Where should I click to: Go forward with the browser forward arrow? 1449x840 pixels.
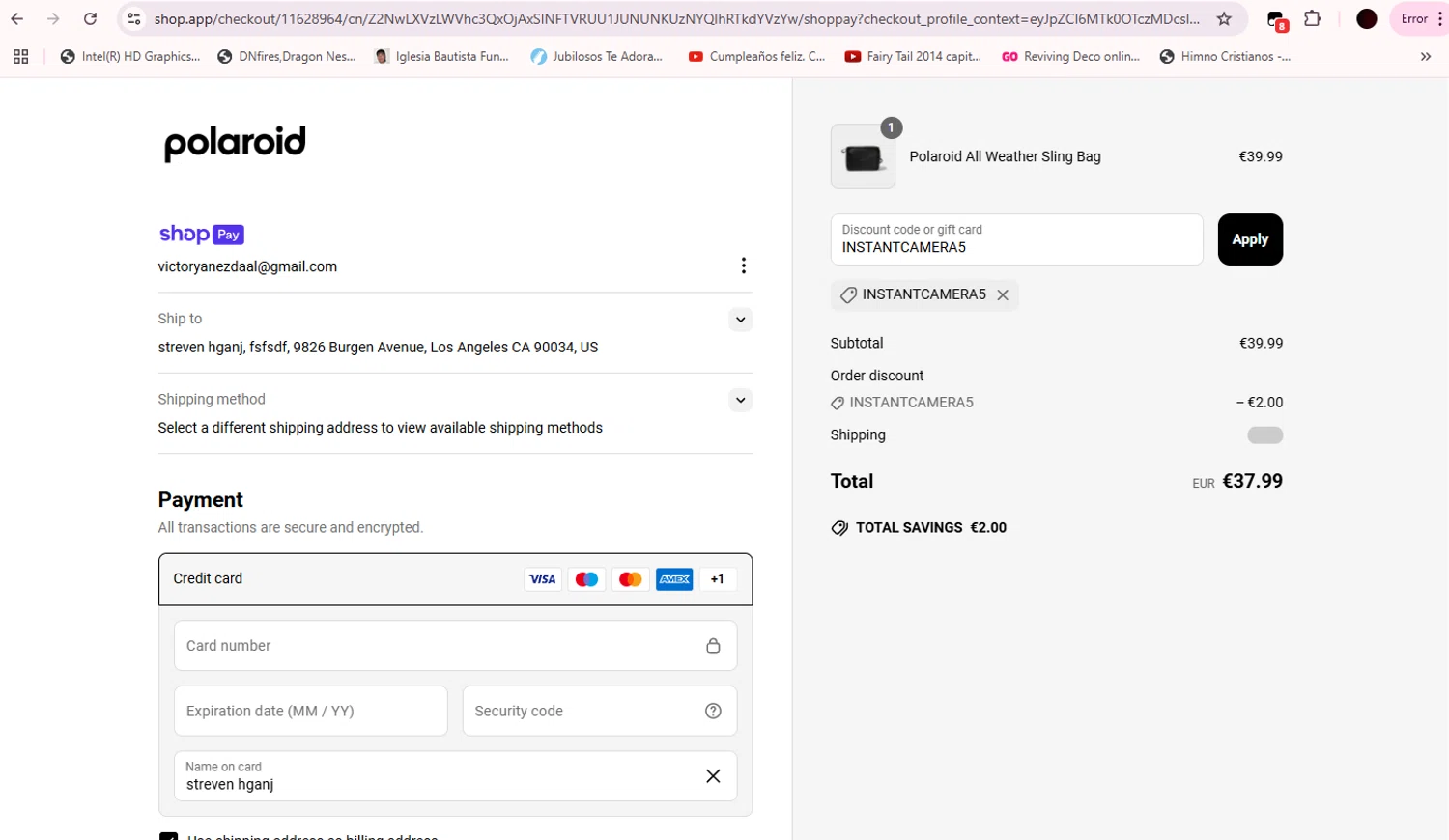tap(53, 18)
